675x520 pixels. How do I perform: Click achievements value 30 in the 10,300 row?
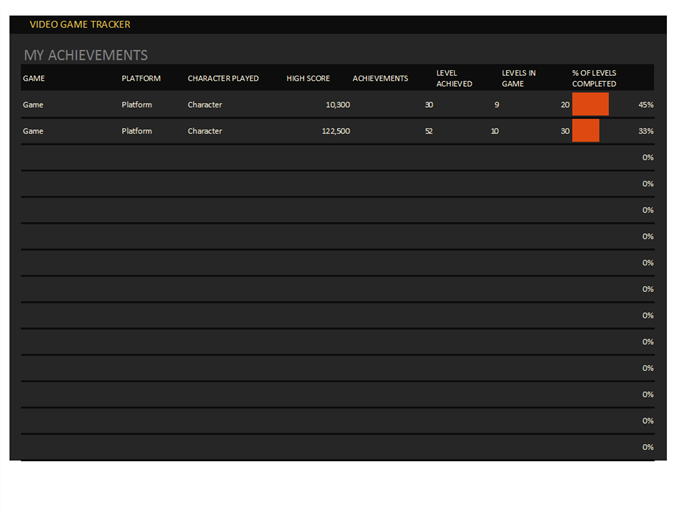429,105
